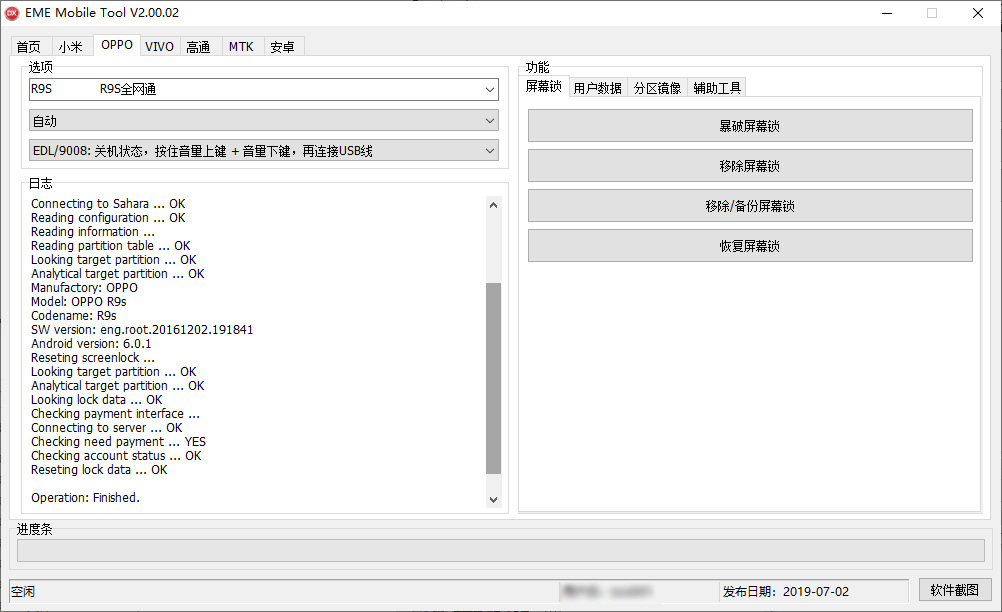
Task: Show the 辅助工具 function tab
Action: click(717, 88)
